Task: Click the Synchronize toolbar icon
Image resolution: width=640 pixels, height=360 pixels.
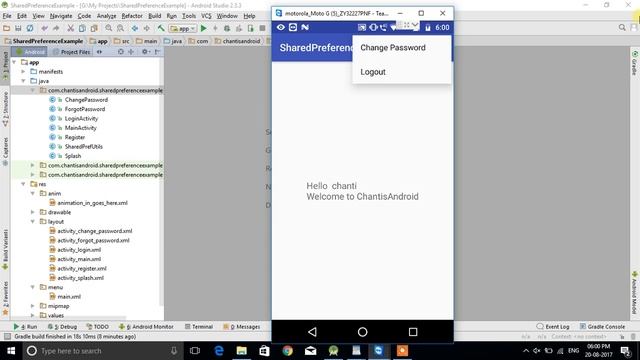Action: (x=30, y=28)
